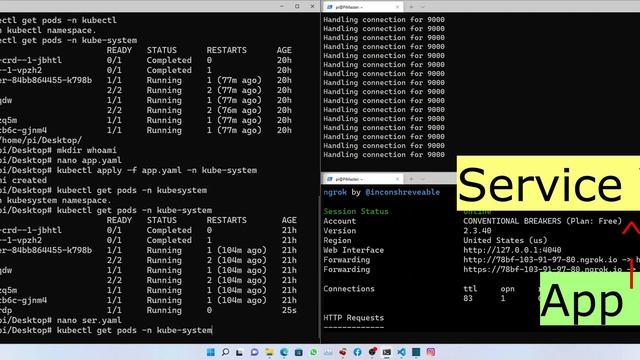Open Microsoft Store from the taskbar
The width and height of the screenshot is (640, 360).
coord(298,352)
